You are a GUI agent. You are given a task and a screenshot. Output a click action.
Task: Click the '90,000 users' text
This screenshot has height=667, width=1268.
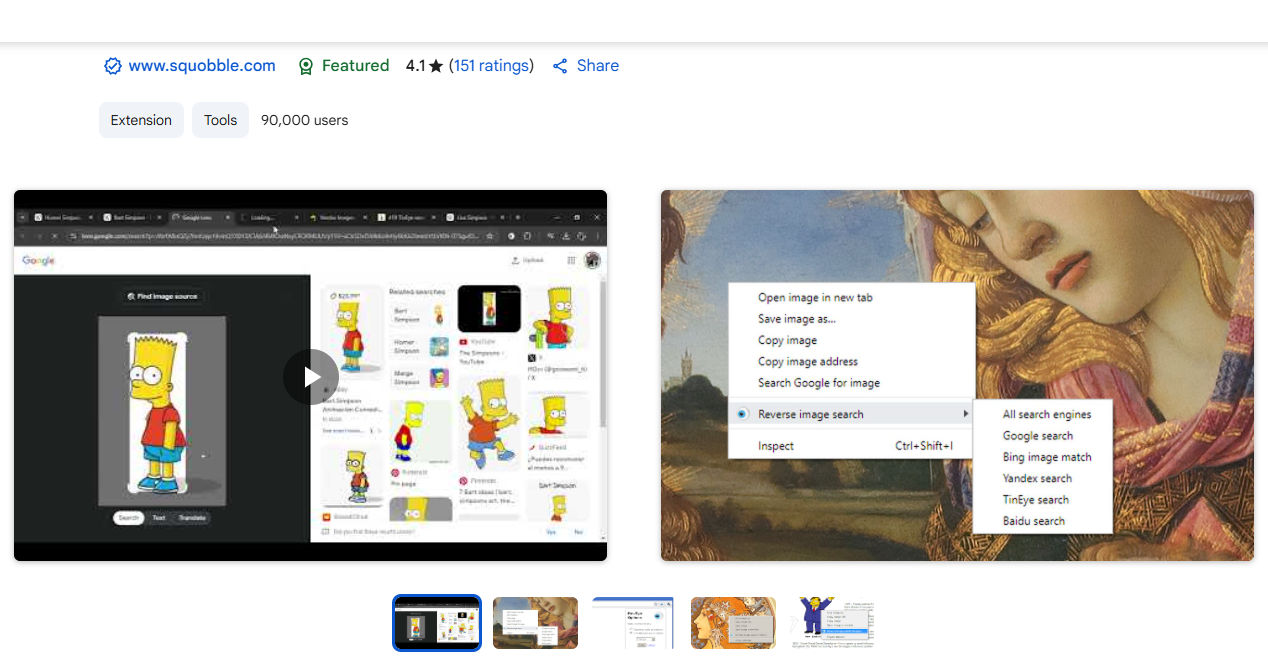tap(305, 120)
